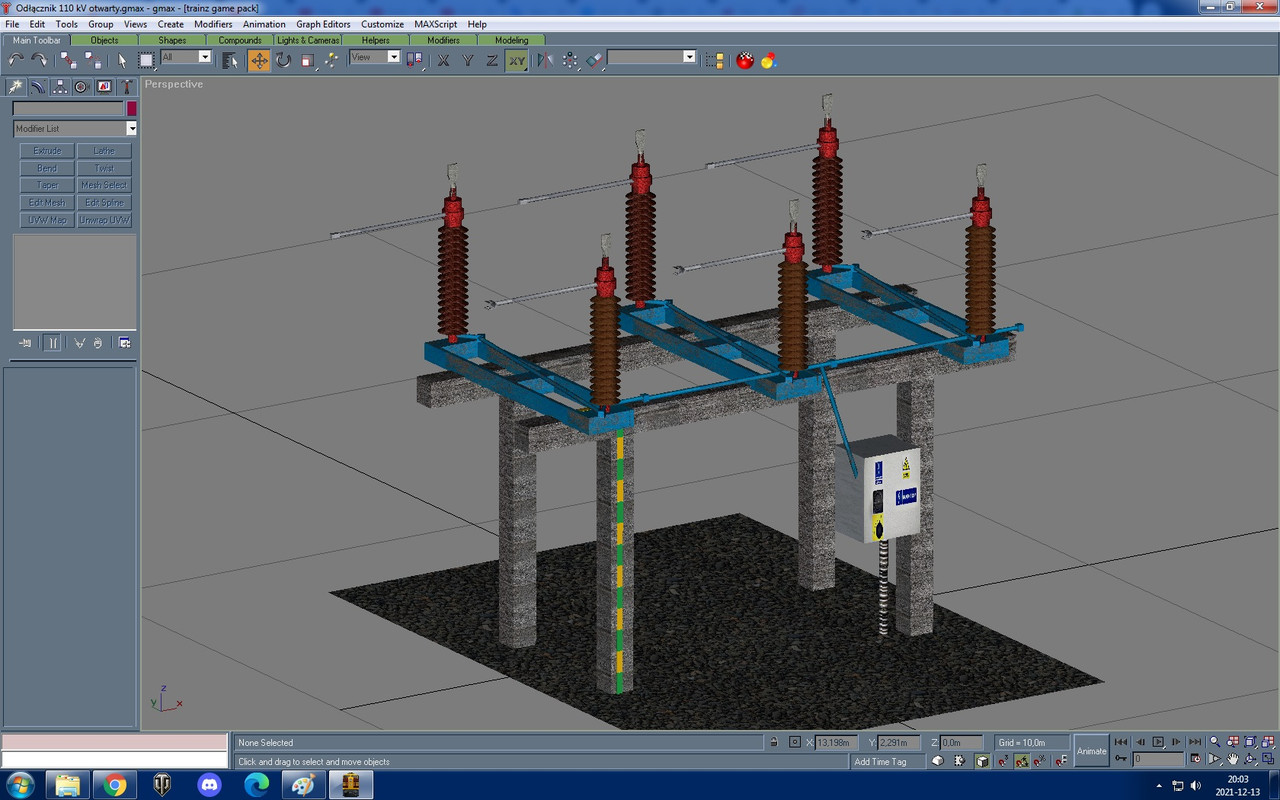This screenshot has width=1280, height=800.
Task: Toggle the selection lock padlock
Action: [x=773, y=742]
